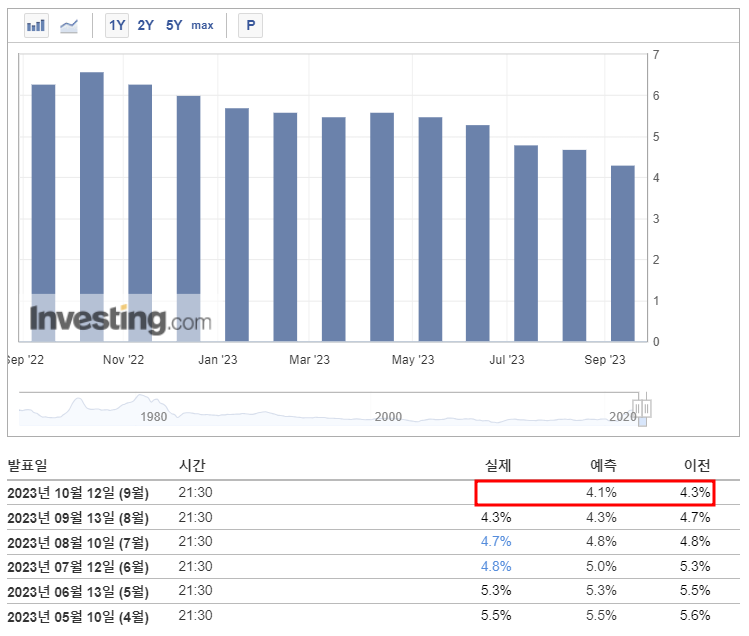
Task: Click the Sep '23 bar in chart
Action: [623, 253]
